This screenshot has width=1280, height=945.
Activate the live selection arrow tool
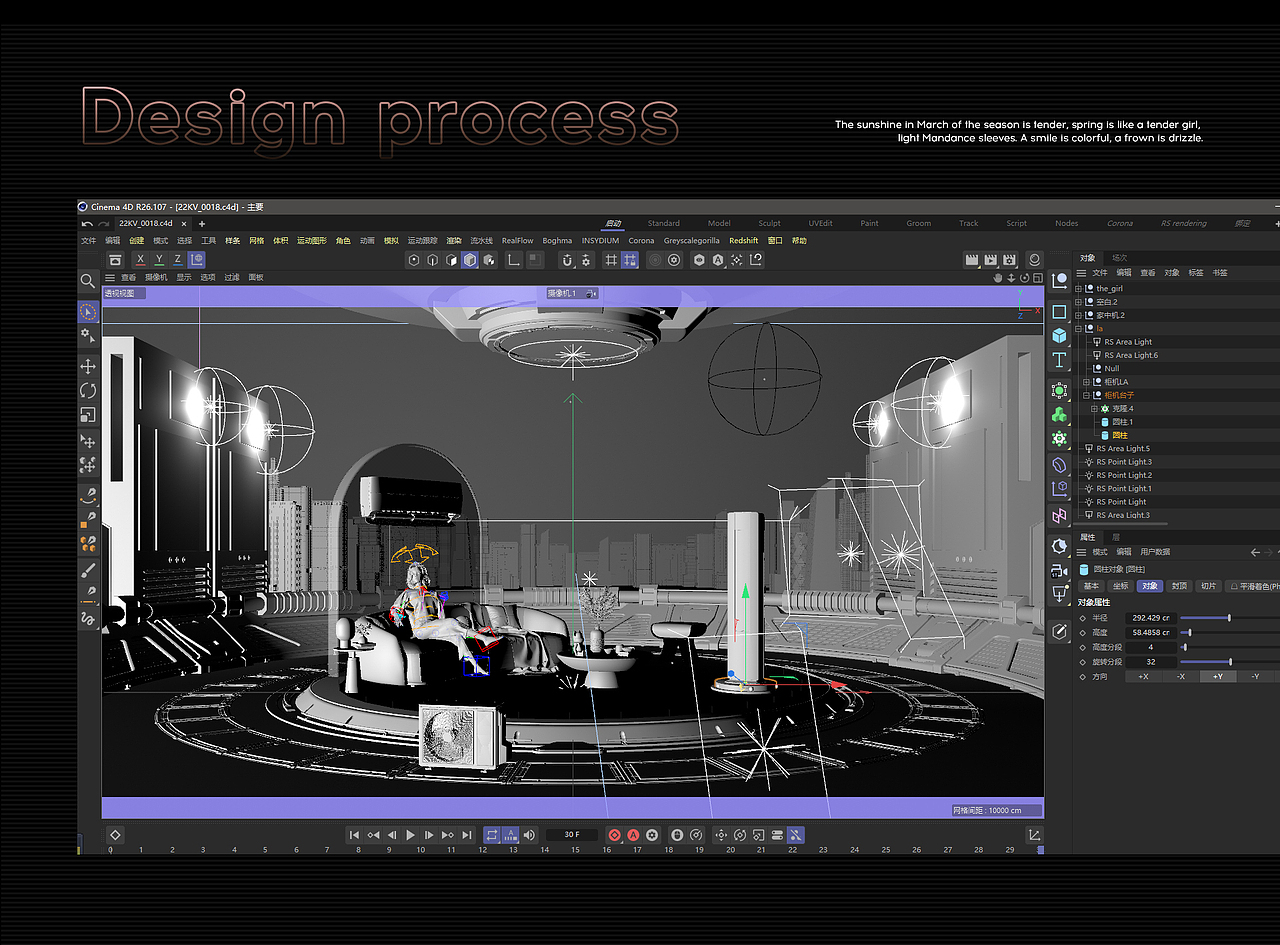click(x=88, y=311)
